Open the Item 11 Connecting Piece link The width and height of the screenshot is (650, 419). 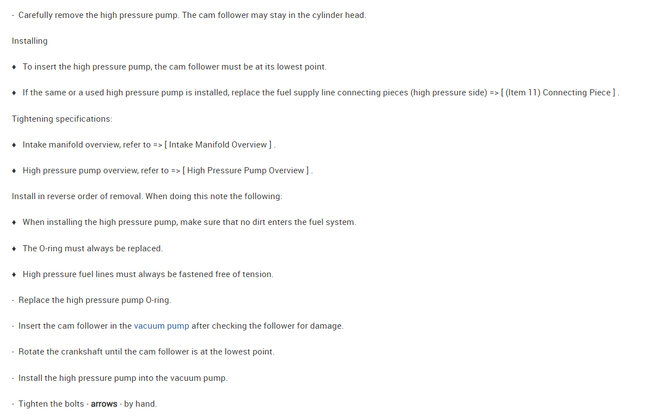coord(561,93)
